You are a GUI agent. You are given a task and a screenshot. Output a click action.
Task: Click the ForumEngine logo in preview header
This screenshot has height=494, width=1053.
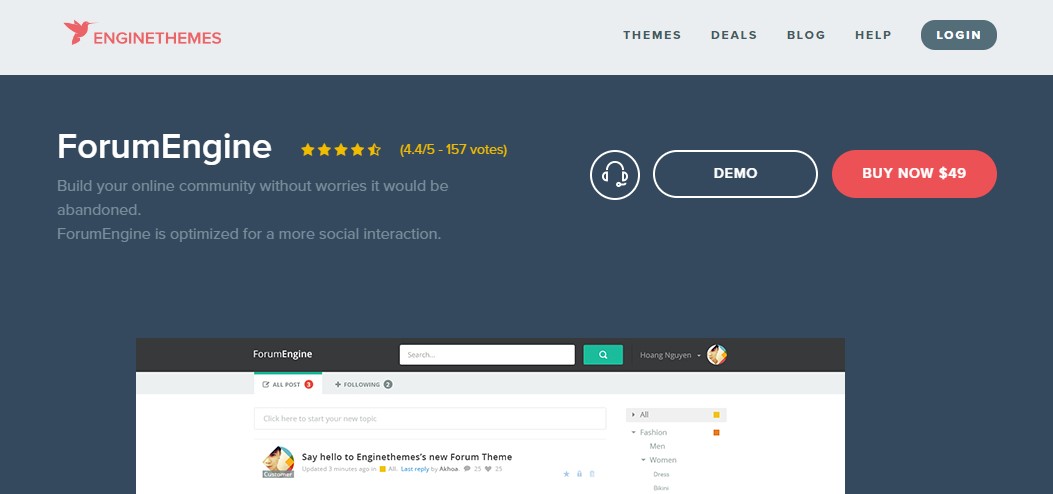click(x=282, y=354)
